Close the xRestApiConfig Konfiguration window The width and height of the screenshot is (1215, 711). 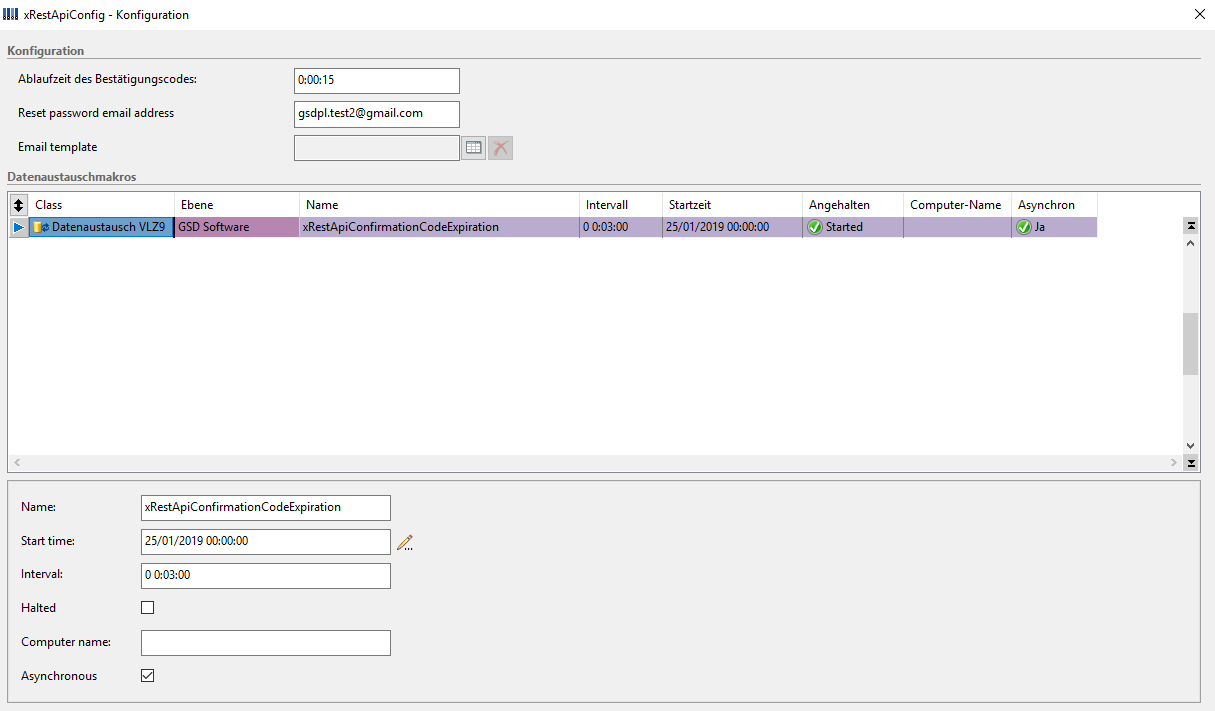tap(1199, 14)
